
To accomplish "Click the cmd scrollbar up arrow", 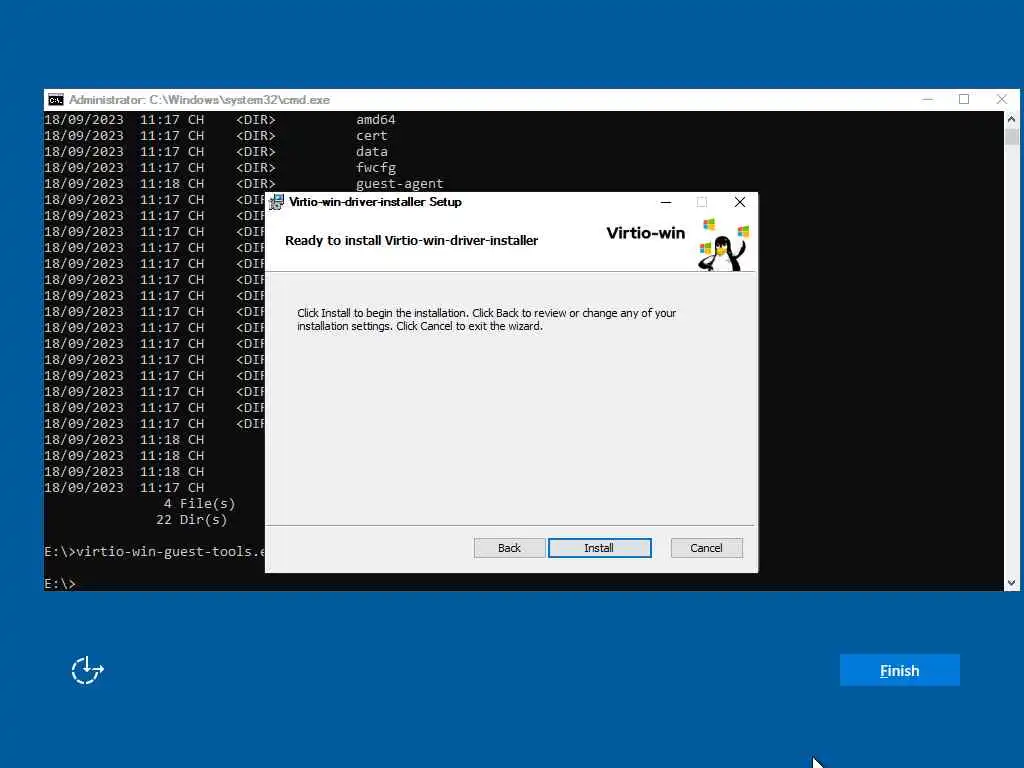I will point(1011,120).
